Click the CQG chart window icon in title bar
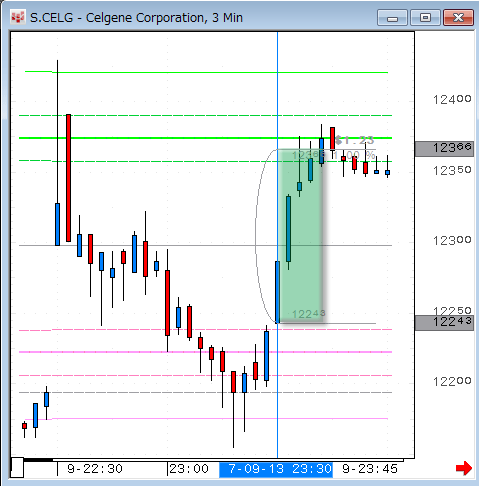 pyautogui.click(x=18, y=17)
